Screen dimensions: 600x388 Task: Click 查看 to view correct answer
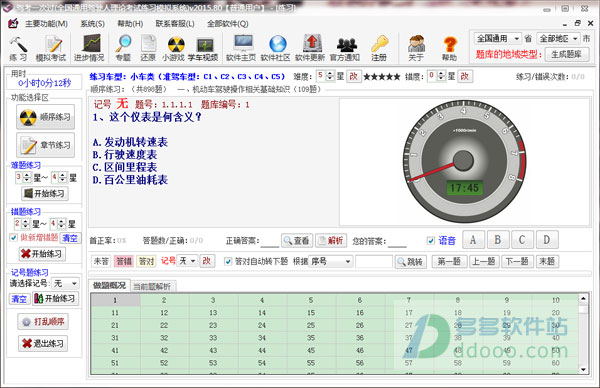click(297, 240)
